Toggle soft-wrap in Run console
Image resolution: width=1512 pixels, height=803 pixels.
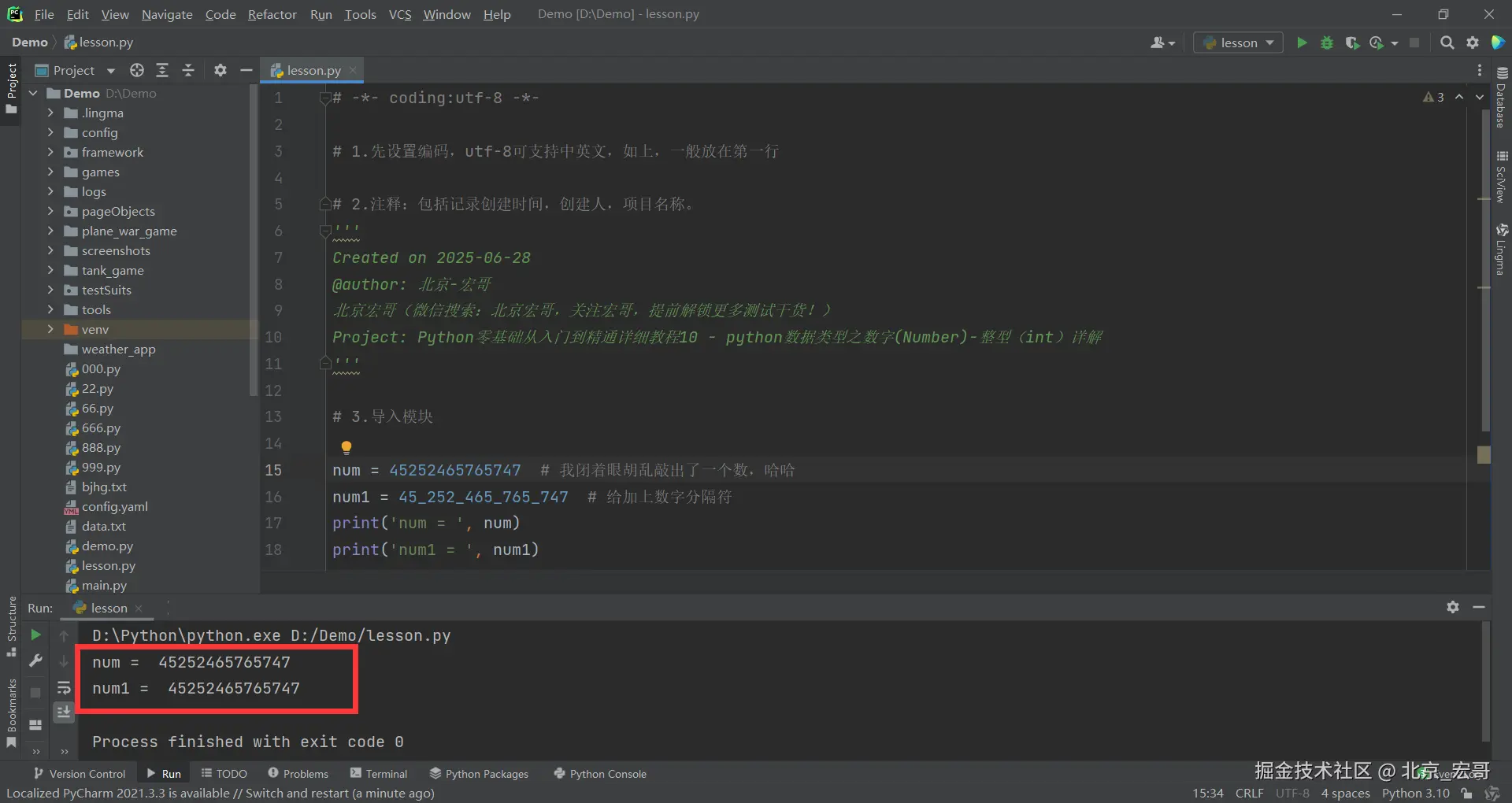[x=64, y=688]
